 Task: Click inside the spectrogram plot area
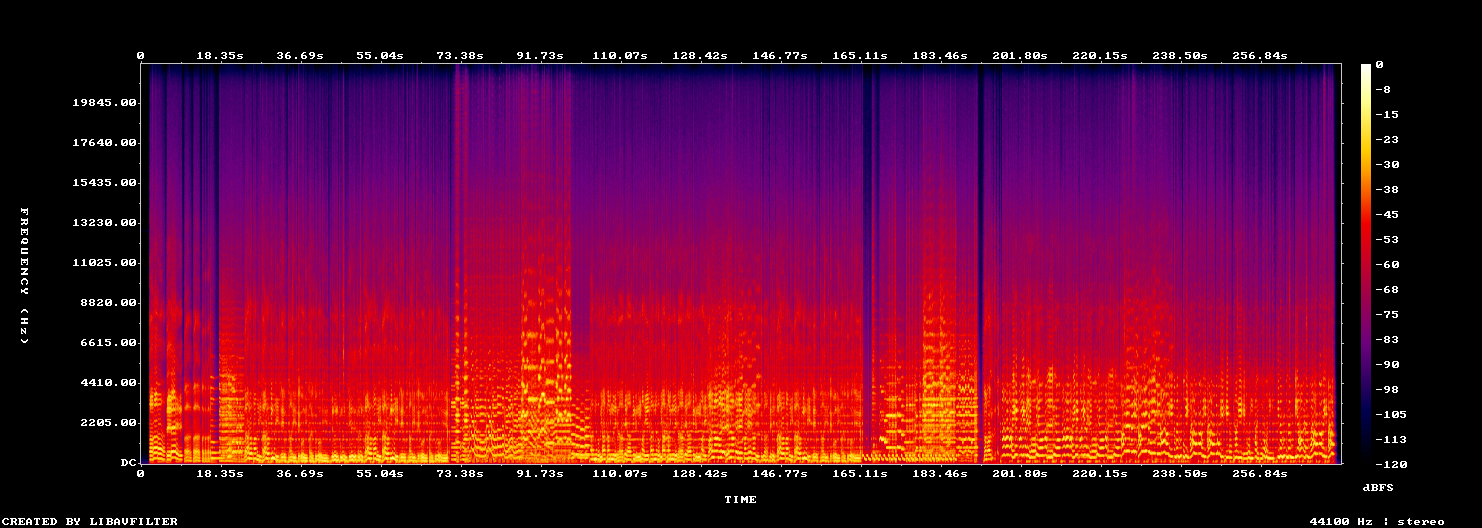tap(740, 264)
